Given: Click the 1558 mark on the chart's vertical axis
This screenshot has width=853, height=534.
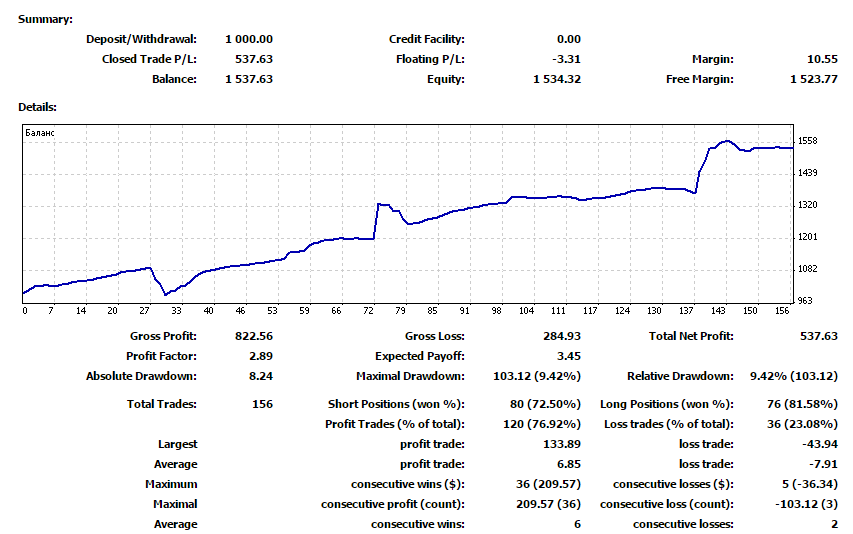Looking at the screenshot, I should [808, 141].
